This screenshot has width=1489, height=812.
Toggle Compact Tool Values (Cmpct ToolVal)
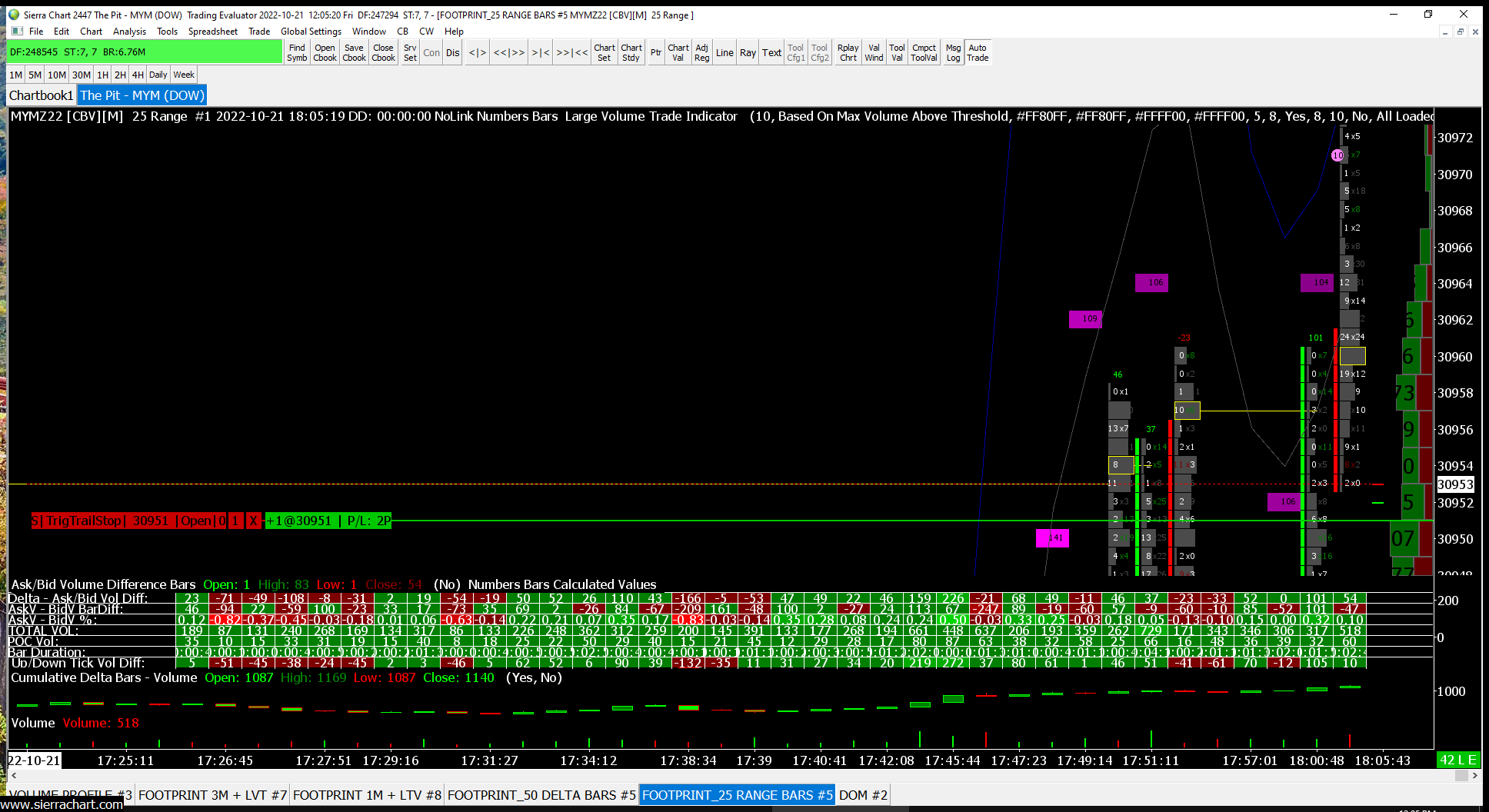pos(924,52)
